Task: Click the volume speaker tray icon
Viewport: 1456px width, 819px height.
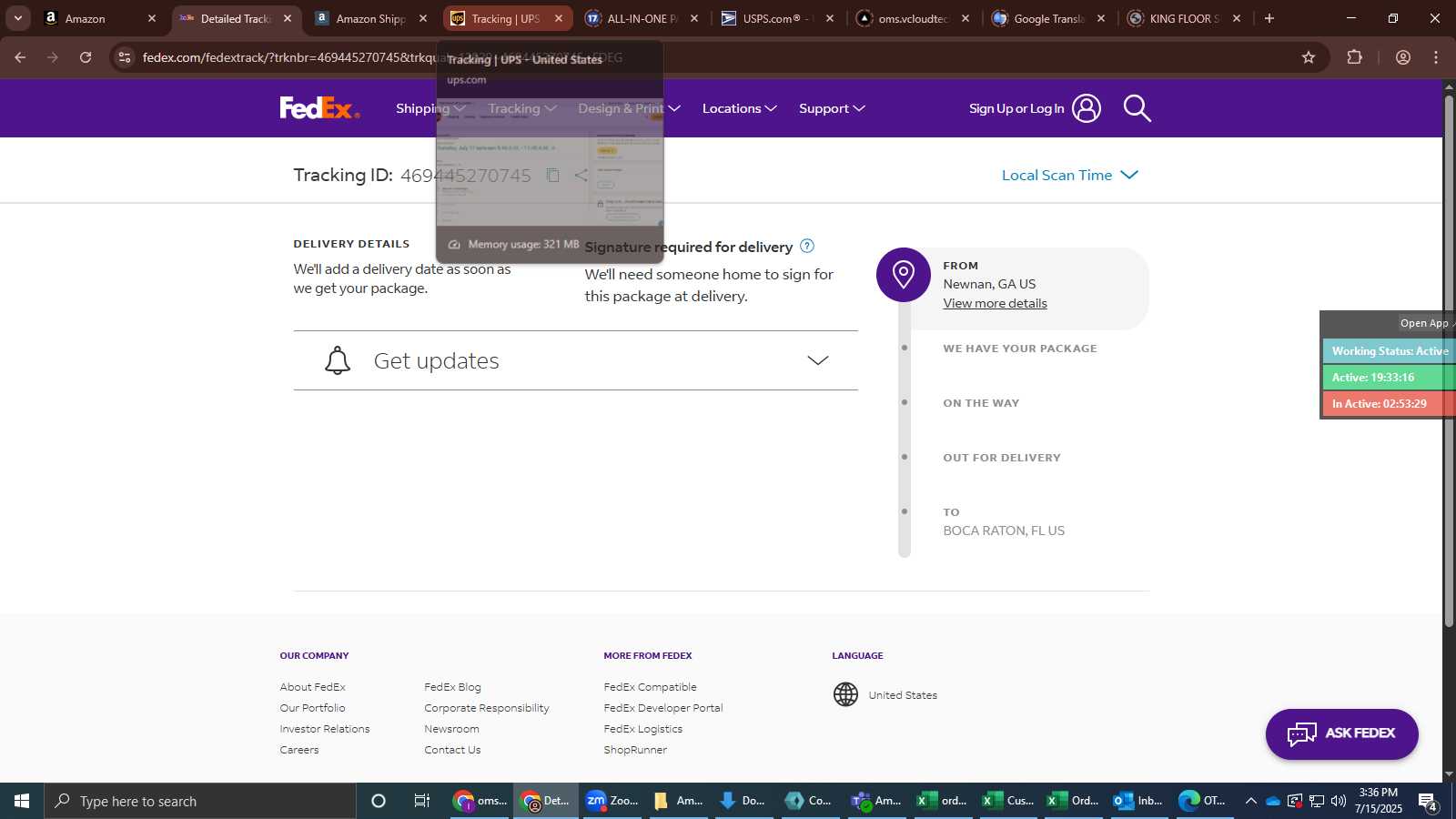Action: [1339, 801]
